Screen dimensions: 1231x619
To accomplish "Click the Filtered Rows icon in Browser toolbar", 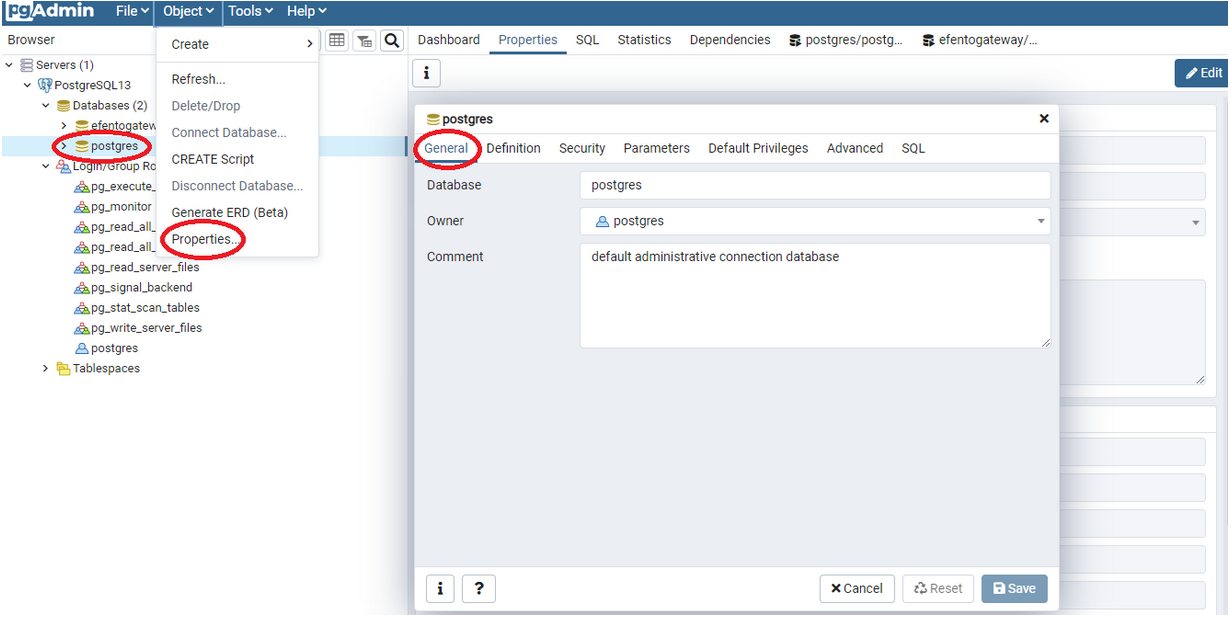I will pos(365,40).
